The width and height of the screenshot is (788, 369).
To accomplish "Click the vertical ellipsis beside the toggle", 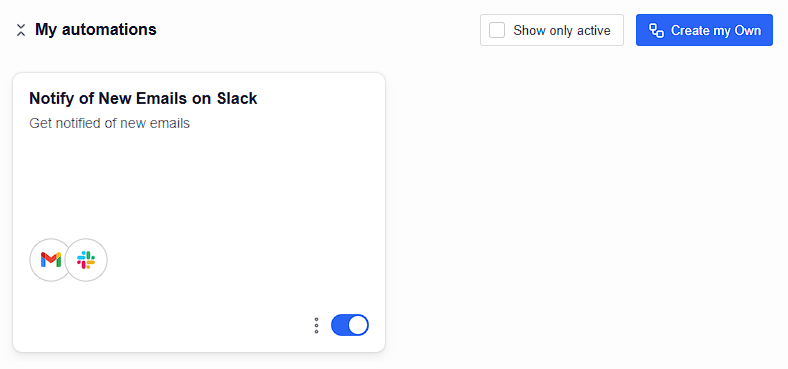I will [316, 325].
